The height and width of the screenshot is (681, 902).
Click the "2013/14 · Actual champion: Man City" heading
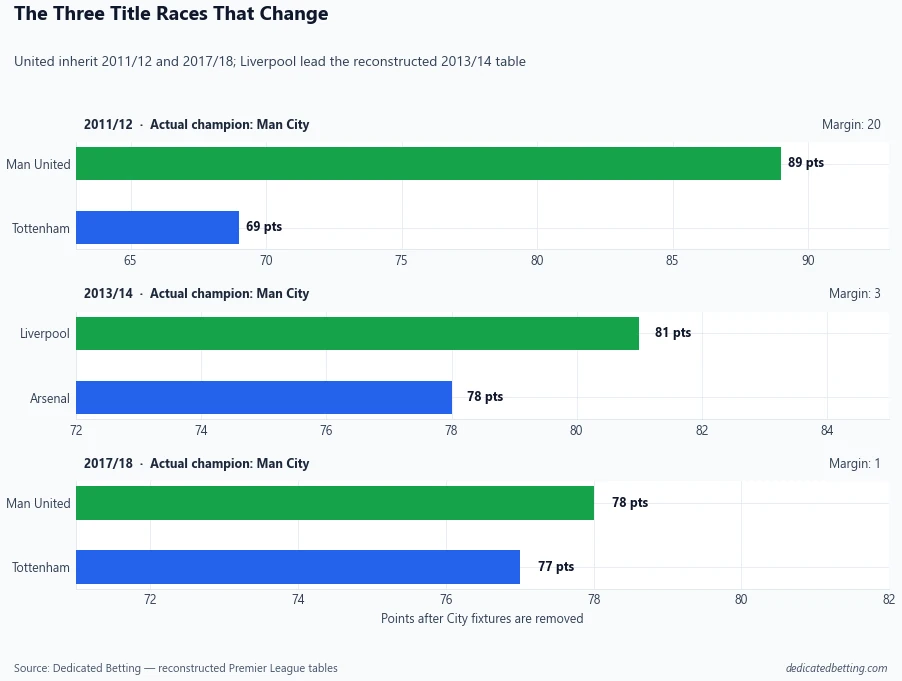click(x=196, y=293)
